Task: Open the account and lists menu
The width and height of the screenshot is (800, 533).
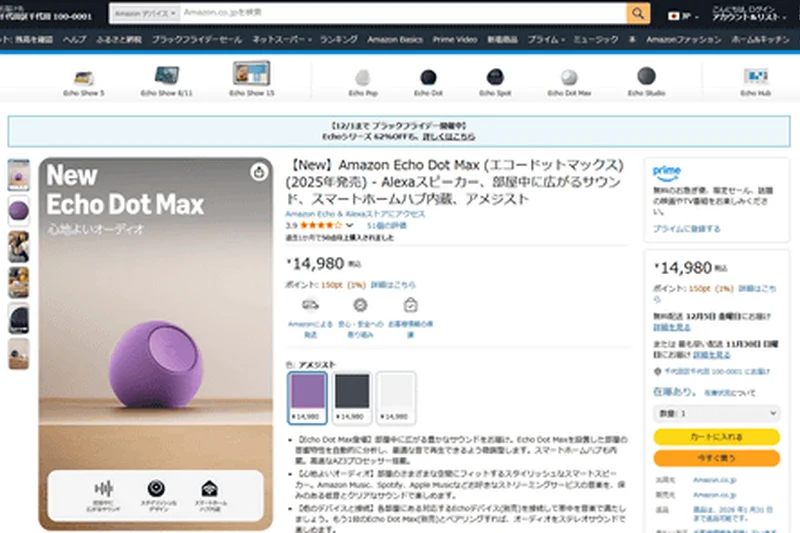Action: pos(749,14)
